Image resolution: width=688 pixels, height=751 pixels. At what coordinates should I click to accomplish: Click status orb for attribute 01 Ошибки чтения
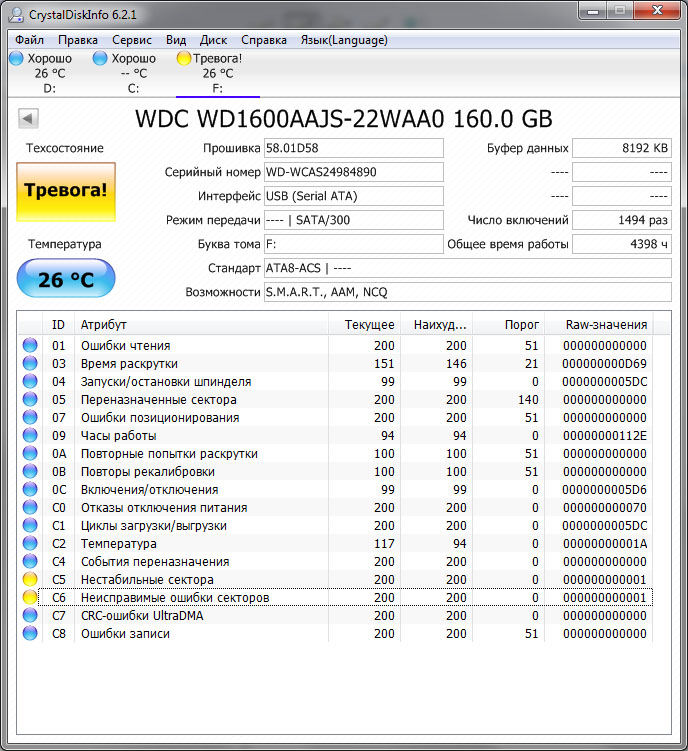point(30,345)
